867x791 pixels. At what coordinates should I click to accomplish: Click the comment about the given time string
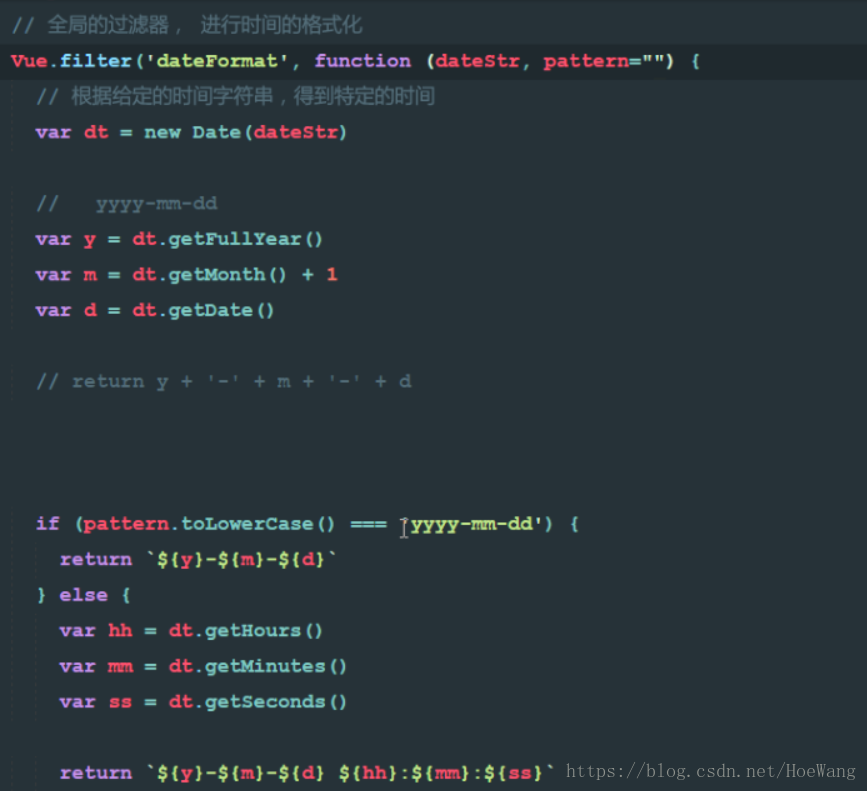pyautogui.click(x=236, y=96)
